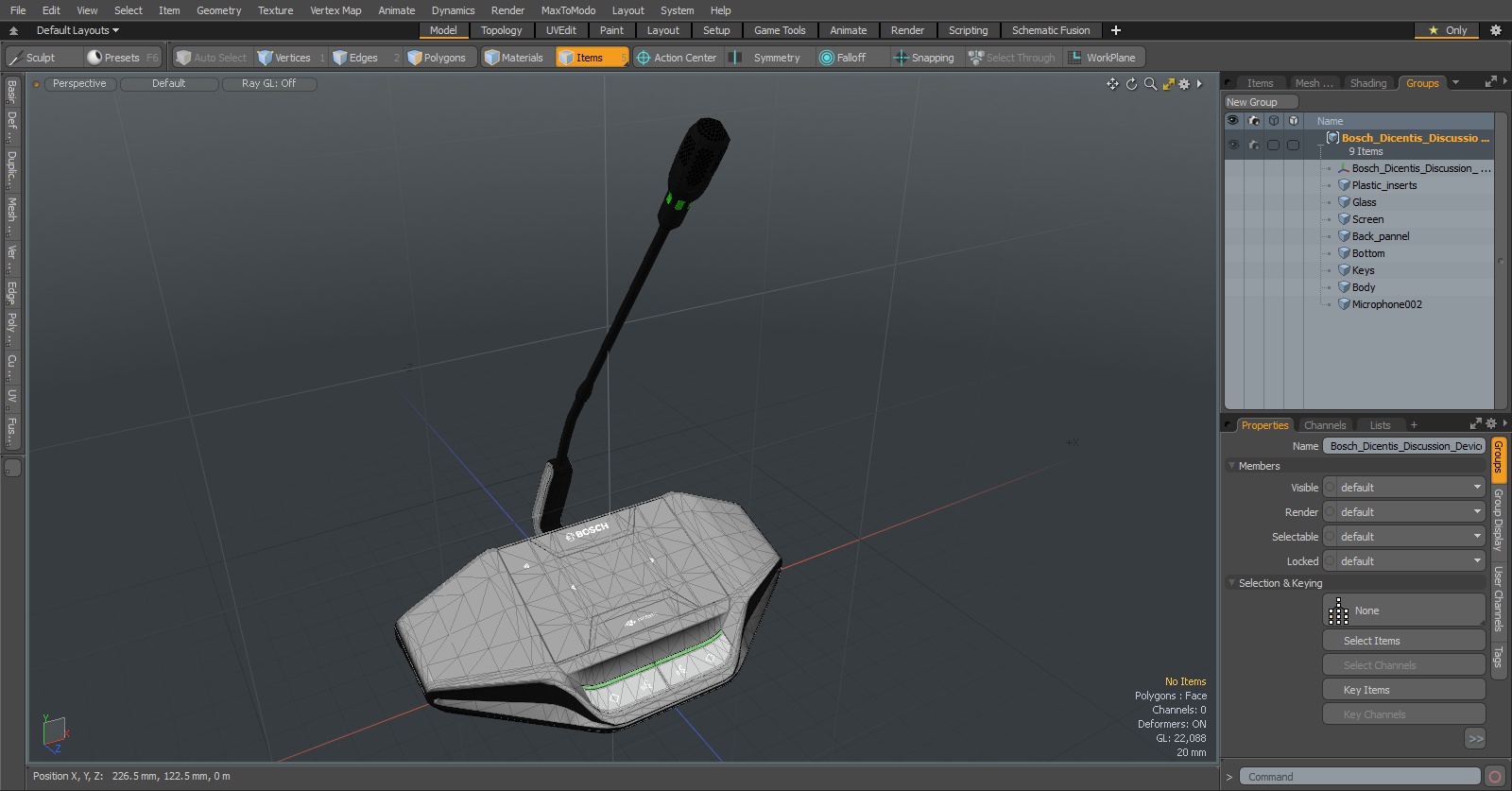Toggle WorkPlane
1512x791 pixels.
coord(1103,58)
